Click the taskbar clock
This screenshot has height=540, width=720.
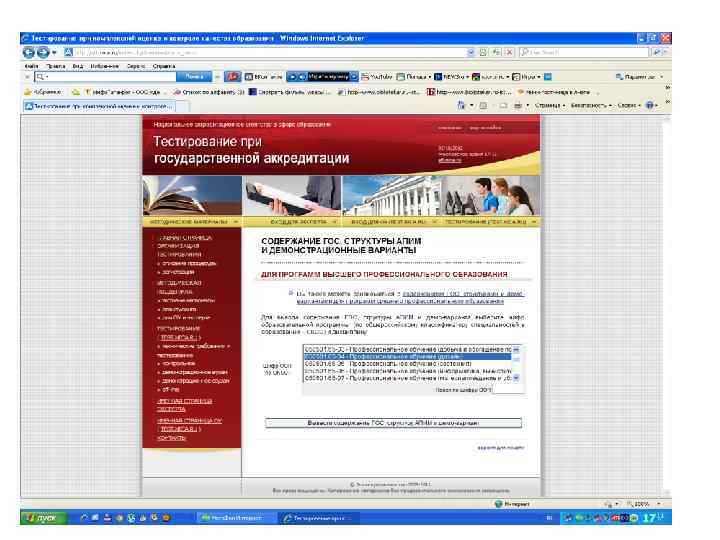pos(653,518)
